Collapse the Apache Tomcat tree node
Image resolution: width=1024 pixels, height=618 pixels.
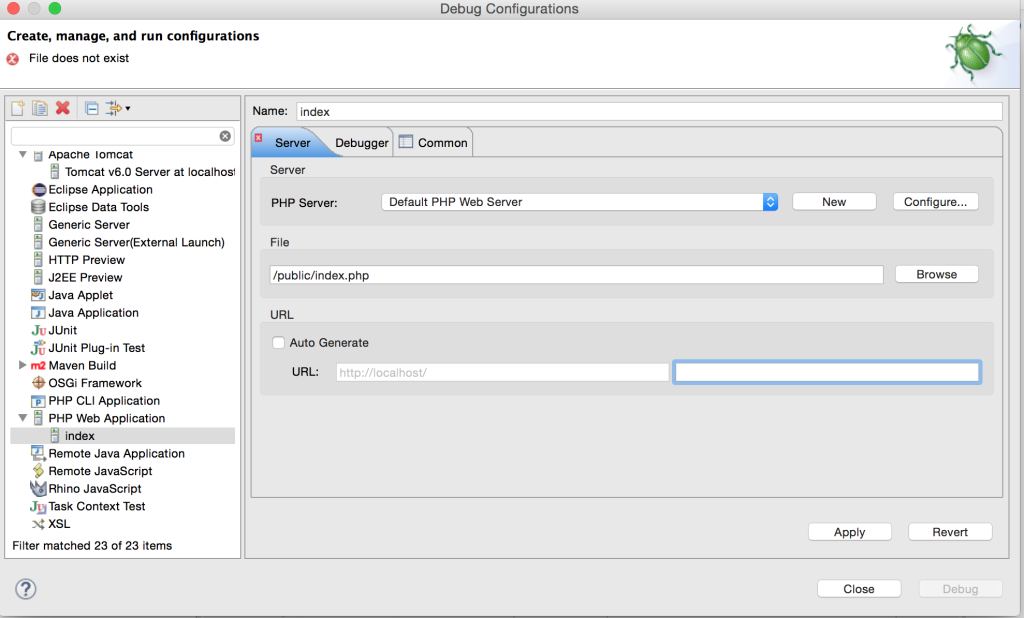(x=23, y=155)
